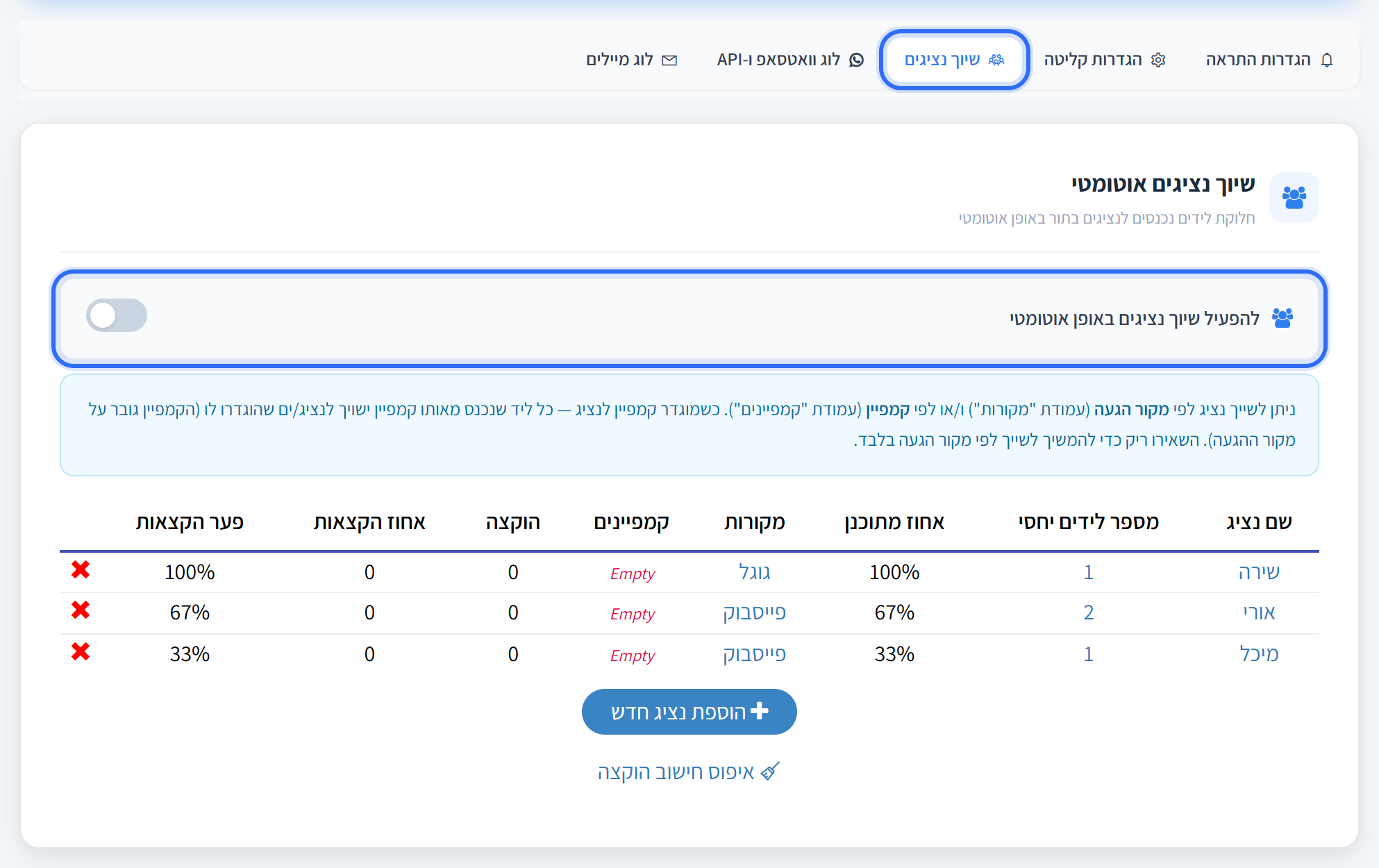Edit the גוגל source for שירה
Image resolution: width=1379 pixels, height=868 pixels.
(755, 572)
